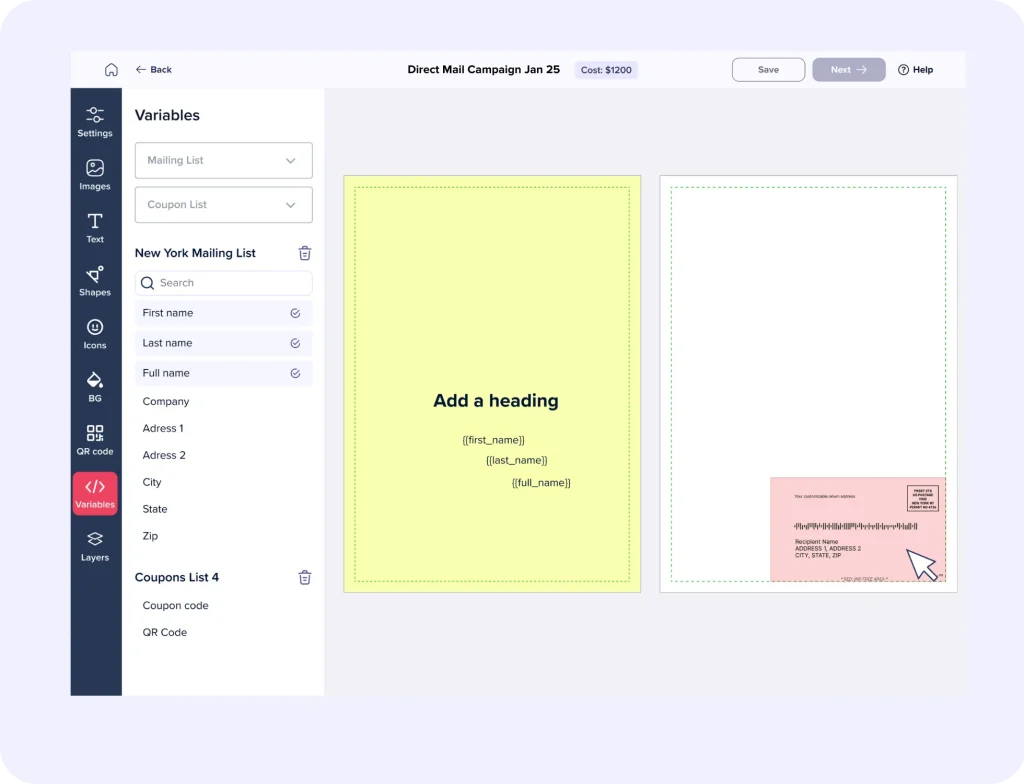The image size is (1024, 784).
Task: Select the {{first_name}} placeholder on canvas
Action: (493, 440)
